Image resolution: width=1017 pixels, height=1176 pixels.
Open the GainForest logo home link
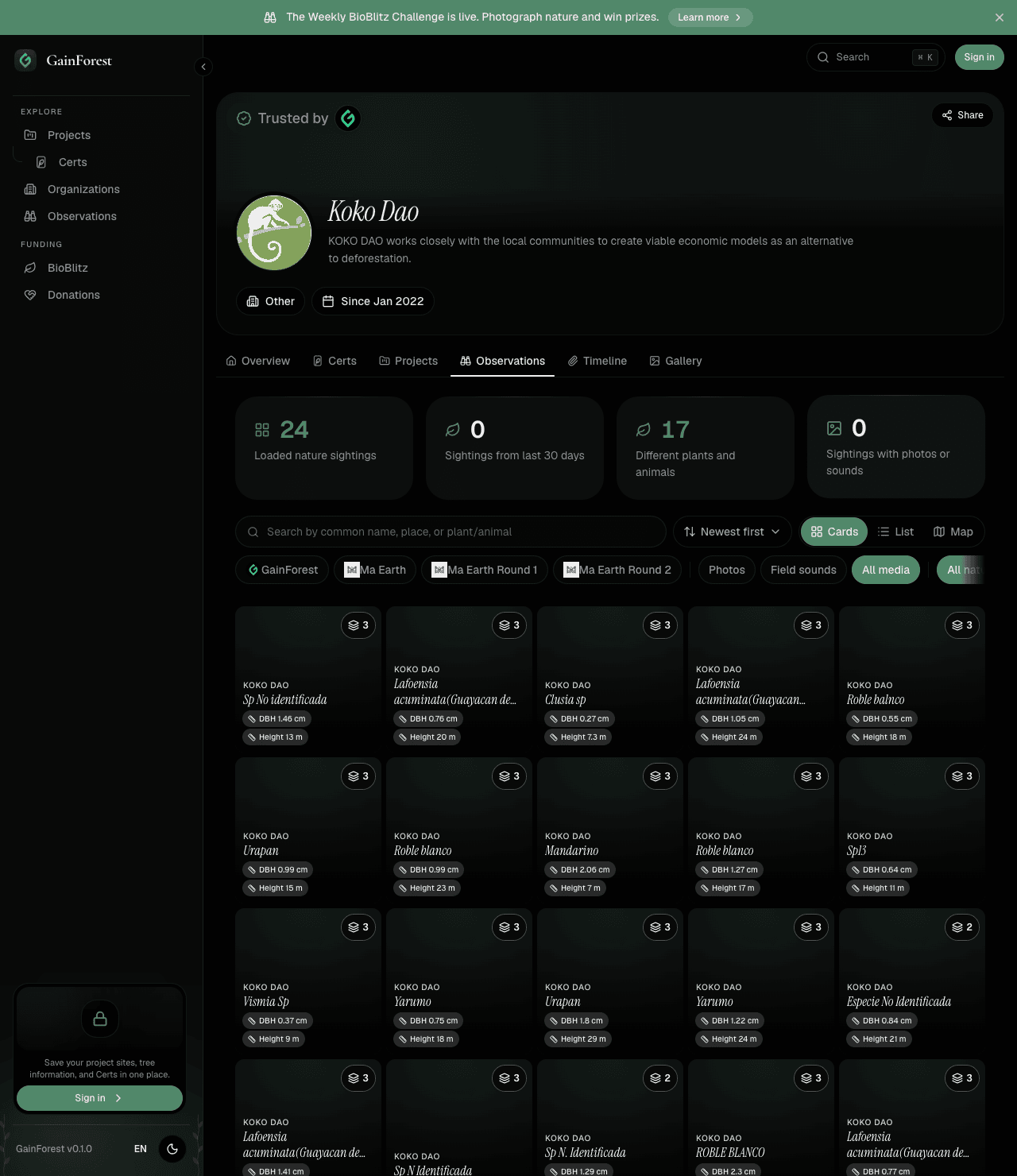[x=64, y=60]
